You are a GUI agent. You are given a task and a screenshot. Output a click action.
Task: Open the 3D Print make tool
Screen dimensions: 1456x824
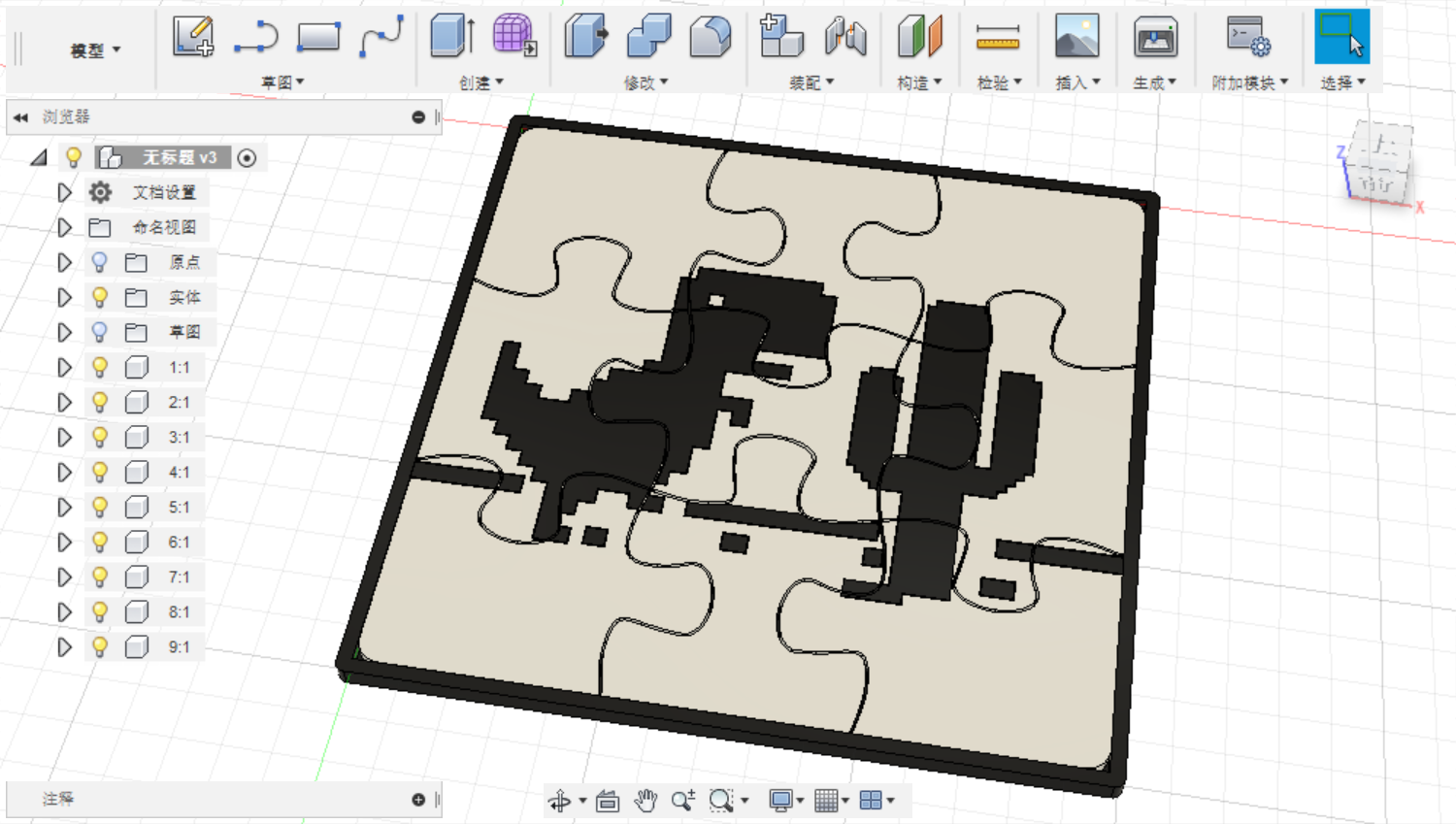(x=1155, y=36)
